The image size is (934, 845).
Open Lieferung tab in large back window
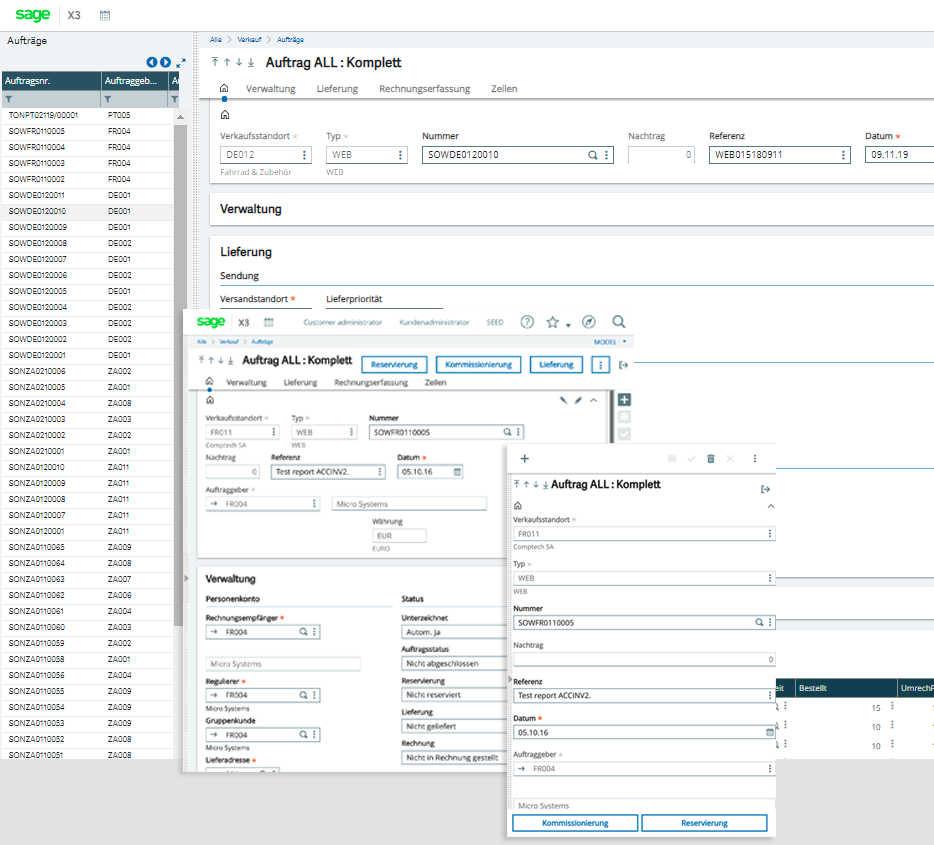(x=337, y=89)
